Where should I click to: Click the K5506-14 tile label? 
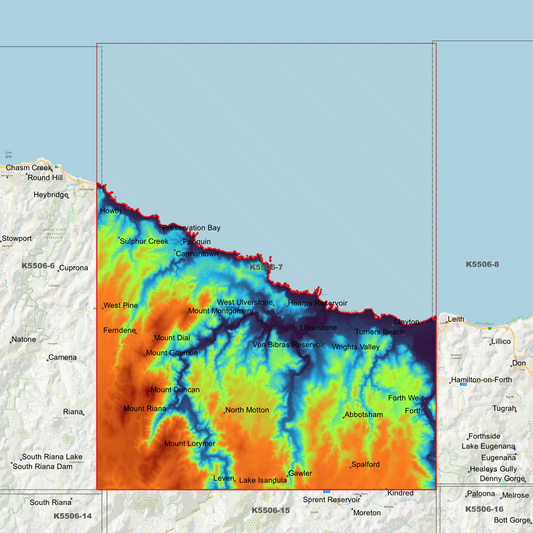(73, 516)
